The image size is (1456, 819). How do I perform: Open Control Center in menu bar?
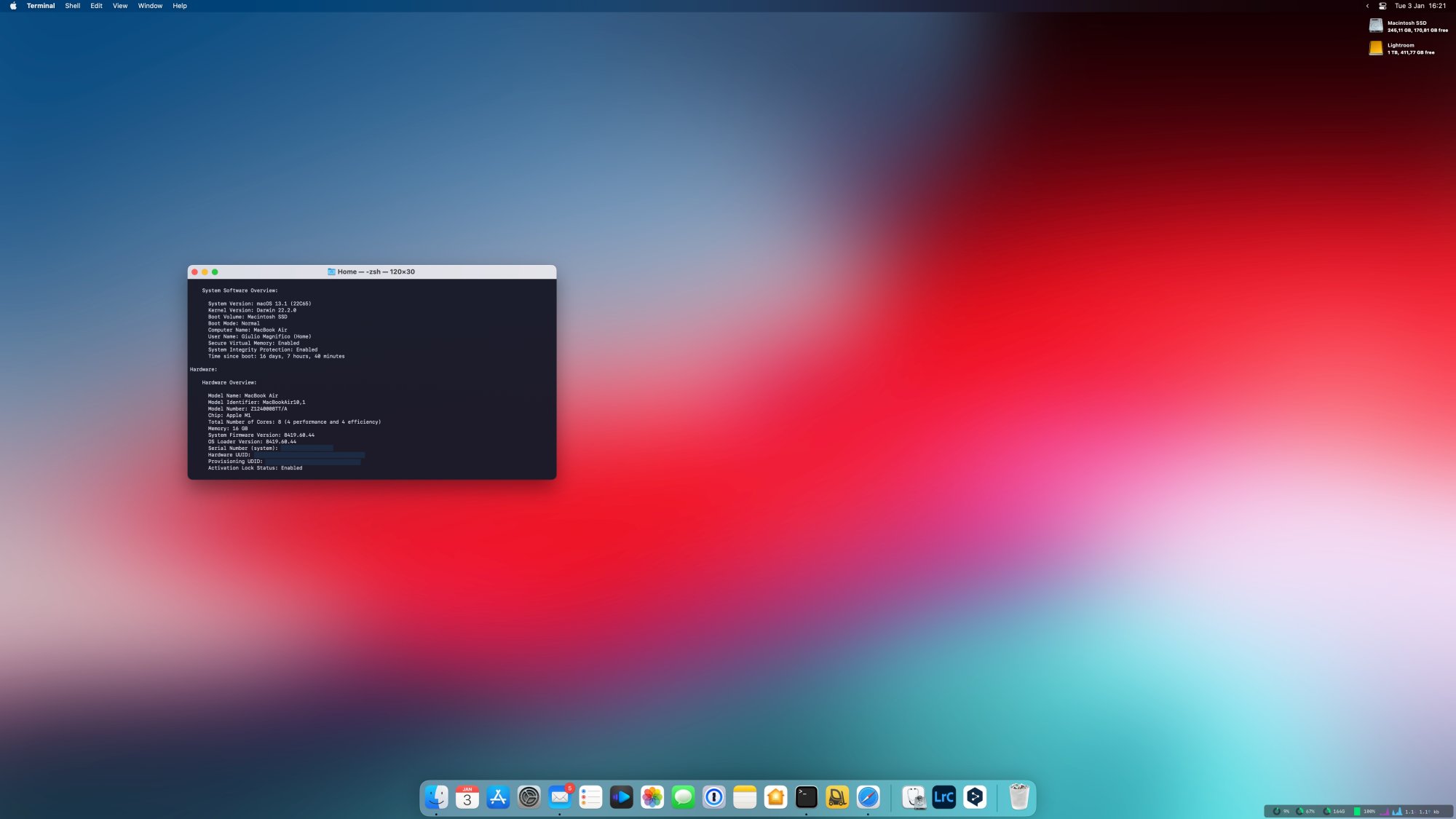tap(1382, 6)
